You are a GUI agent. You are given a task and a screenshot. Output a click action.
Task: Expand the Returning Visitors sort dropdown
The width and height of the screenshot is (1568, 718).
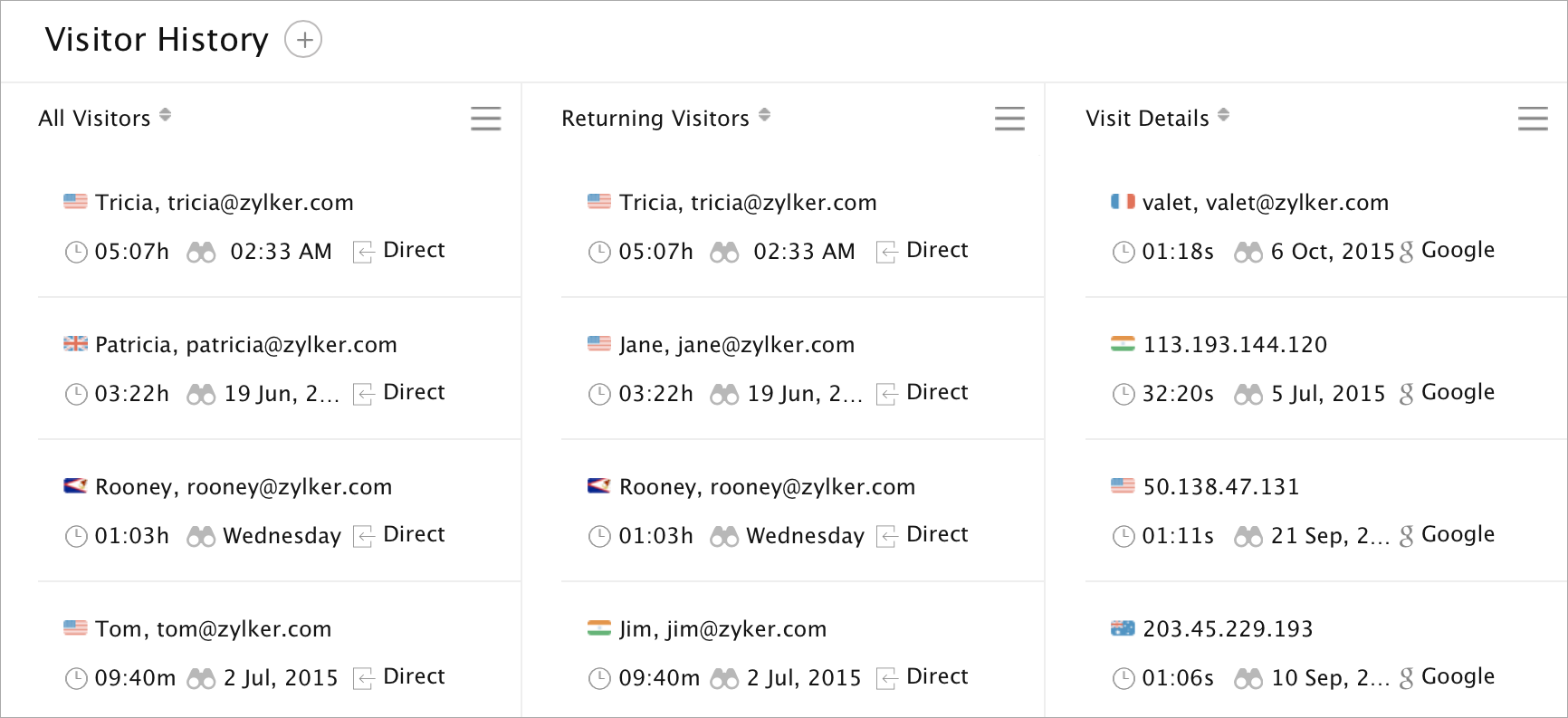765,116
